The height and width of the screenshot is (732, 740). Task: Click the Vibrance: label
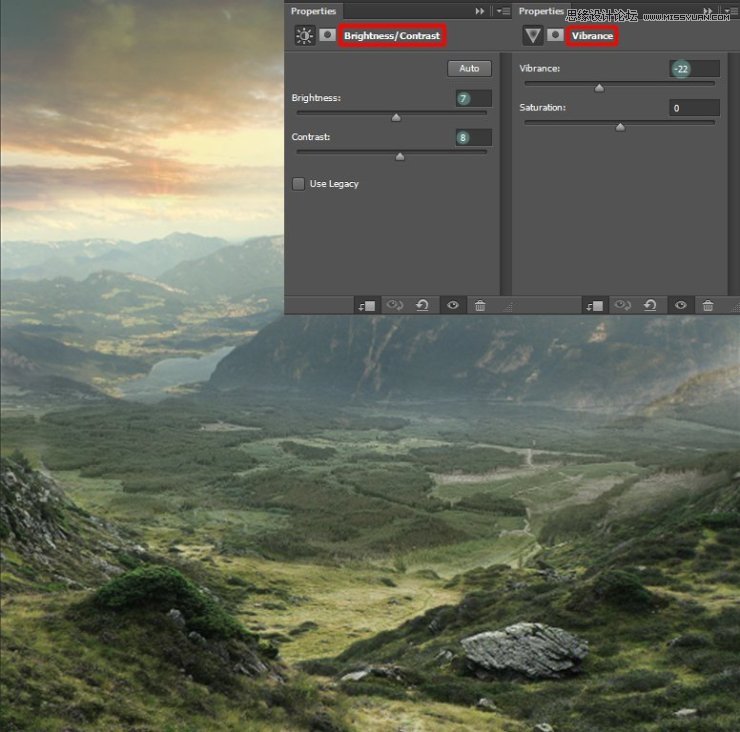click(x=540, y=68)
